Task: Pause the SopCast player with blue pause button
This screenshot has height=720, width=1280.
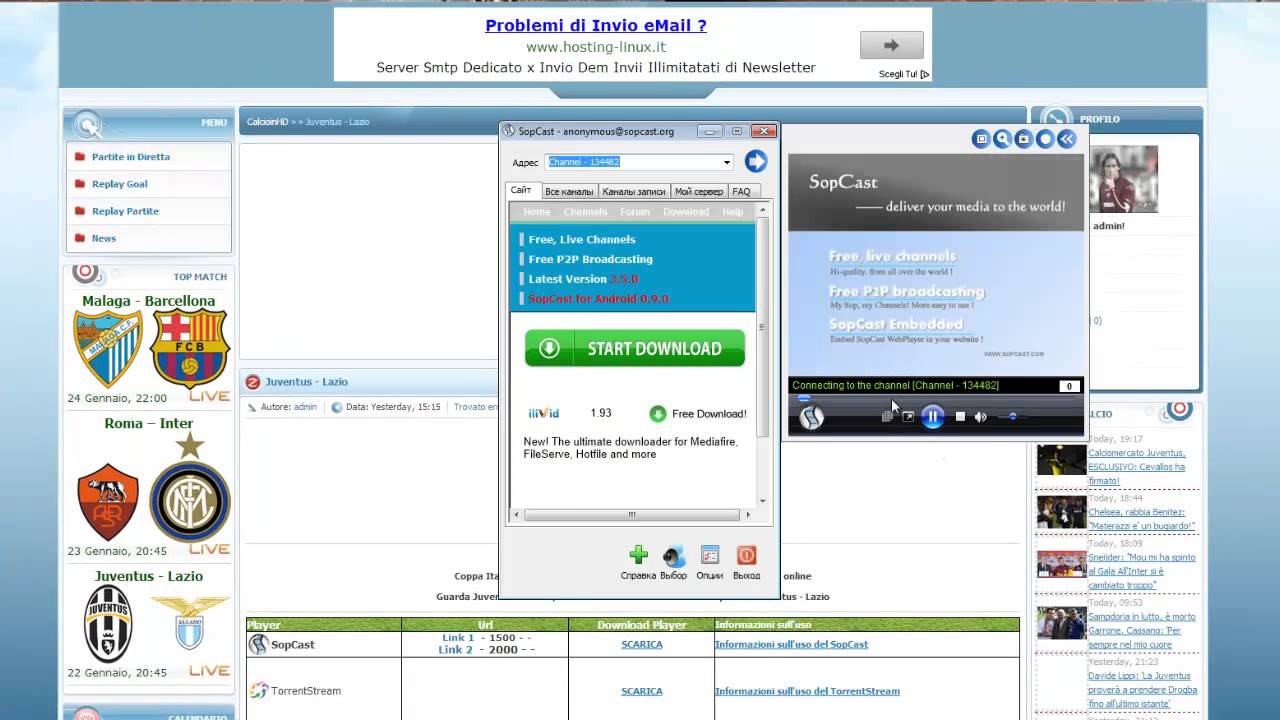Action: [x=932, y=417]
